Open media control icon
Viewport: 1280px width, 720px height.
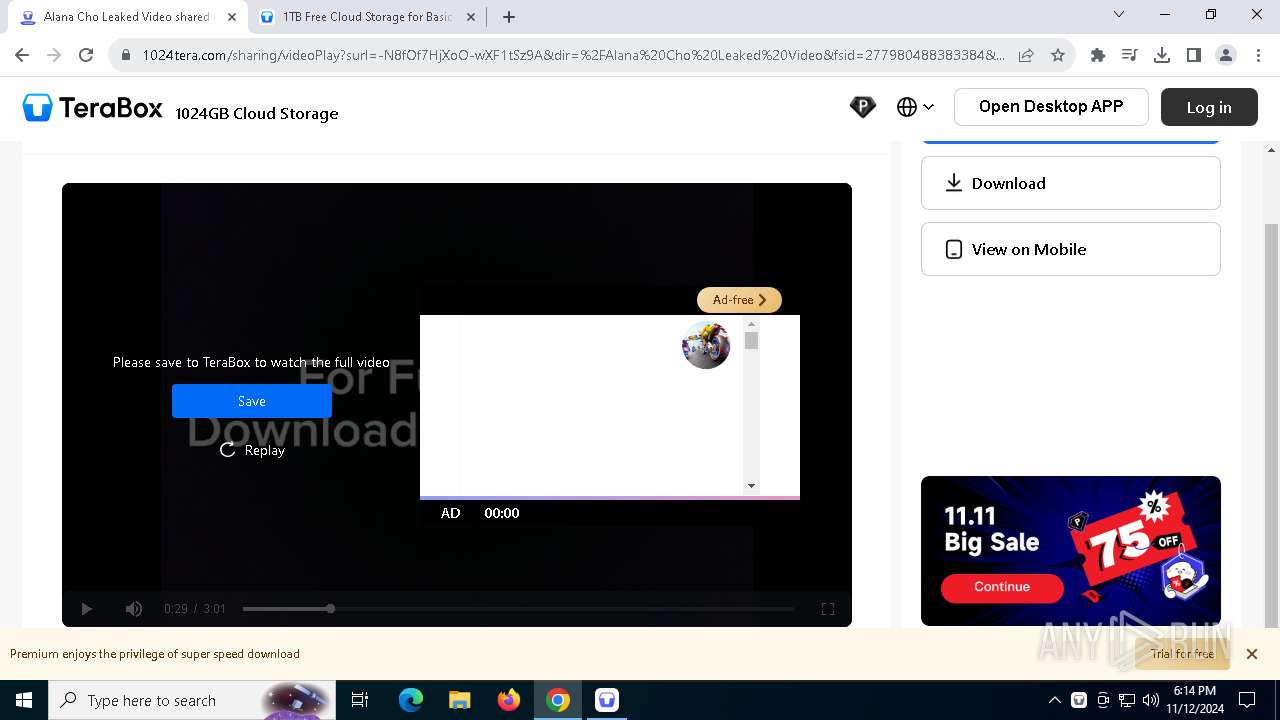click(x=1130, y=55)
